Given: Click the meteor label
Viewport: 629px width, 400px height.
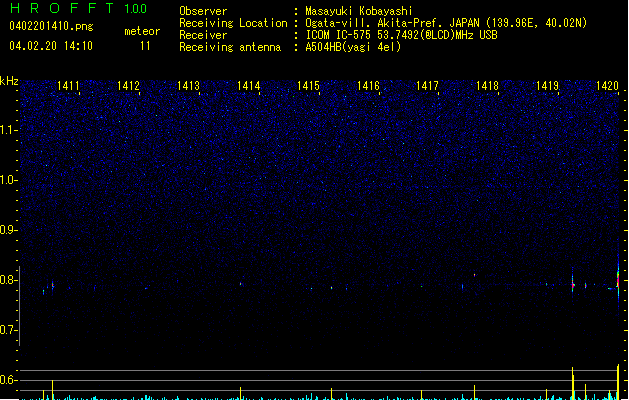Looking at the screenshot, I should (x=142, y=31).
